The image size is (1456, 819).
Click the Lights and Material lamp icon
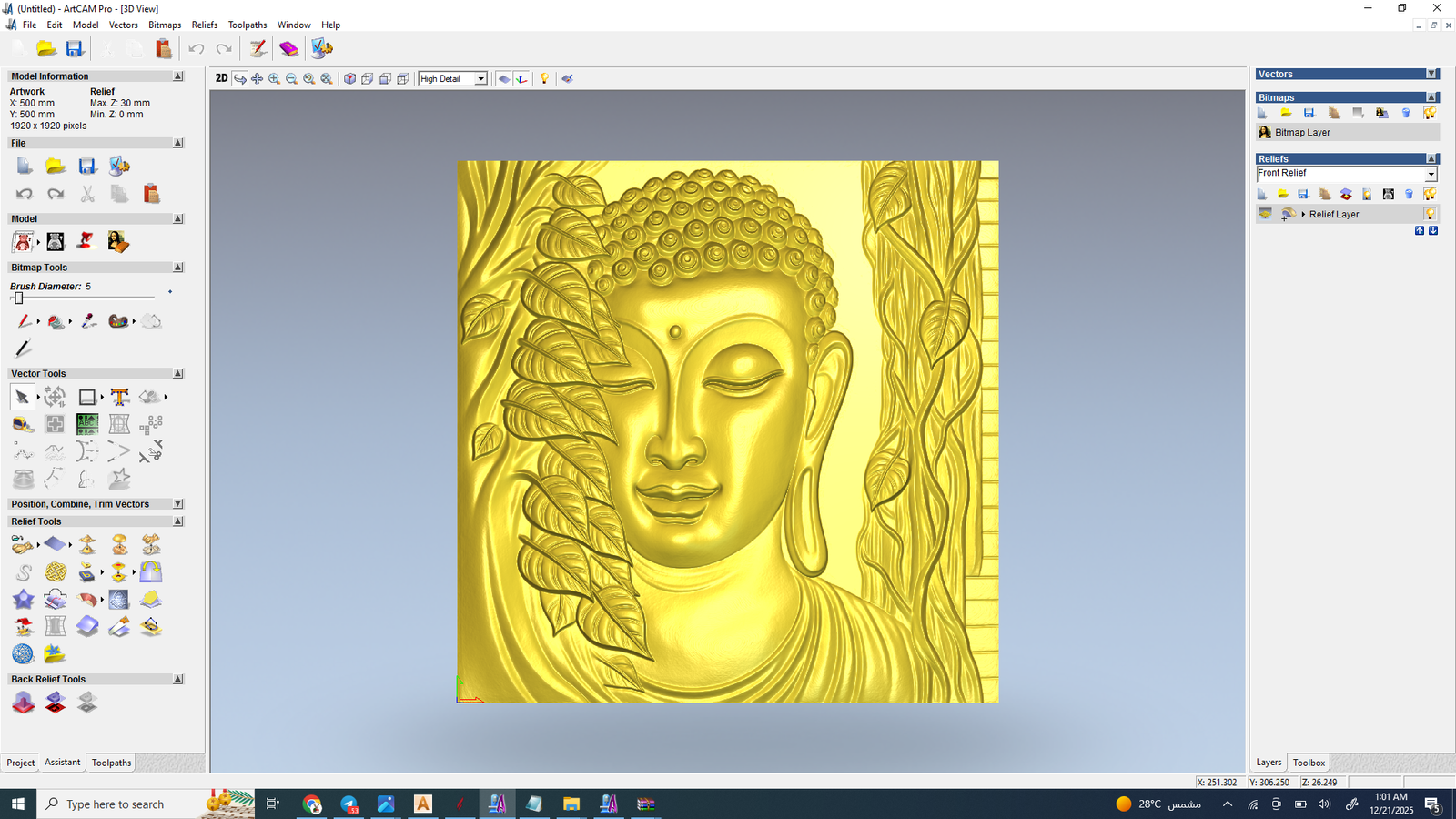pos(544,79)
